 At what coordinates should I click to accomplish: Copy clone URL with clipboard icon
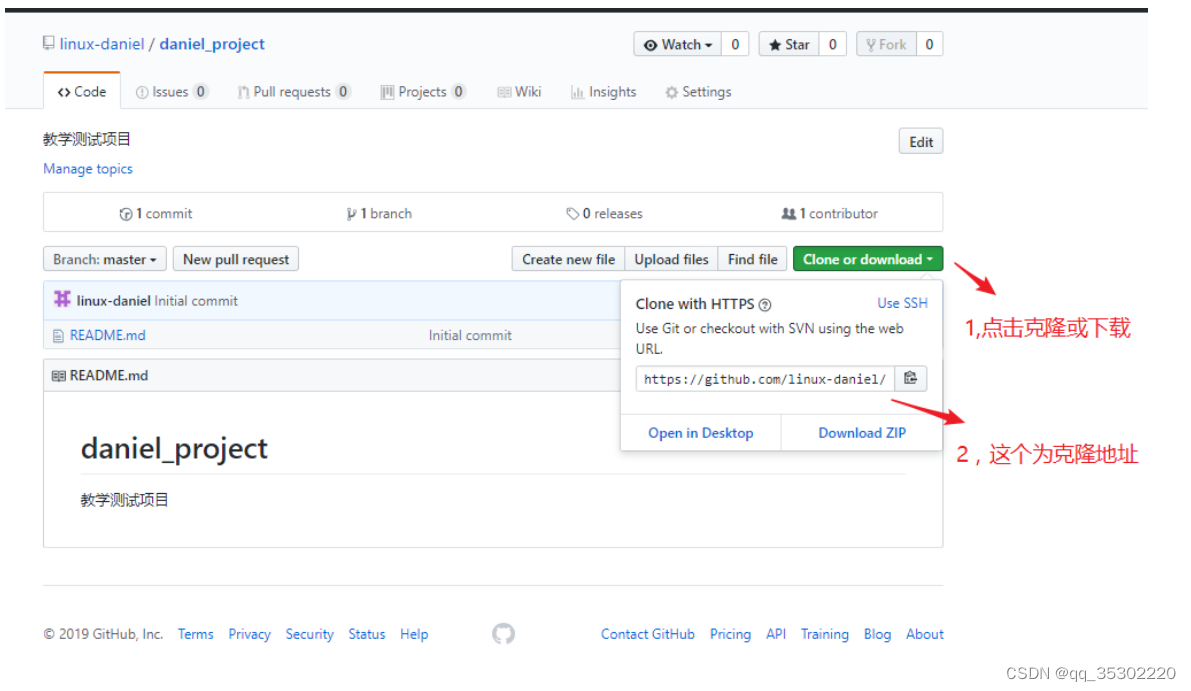911,378
